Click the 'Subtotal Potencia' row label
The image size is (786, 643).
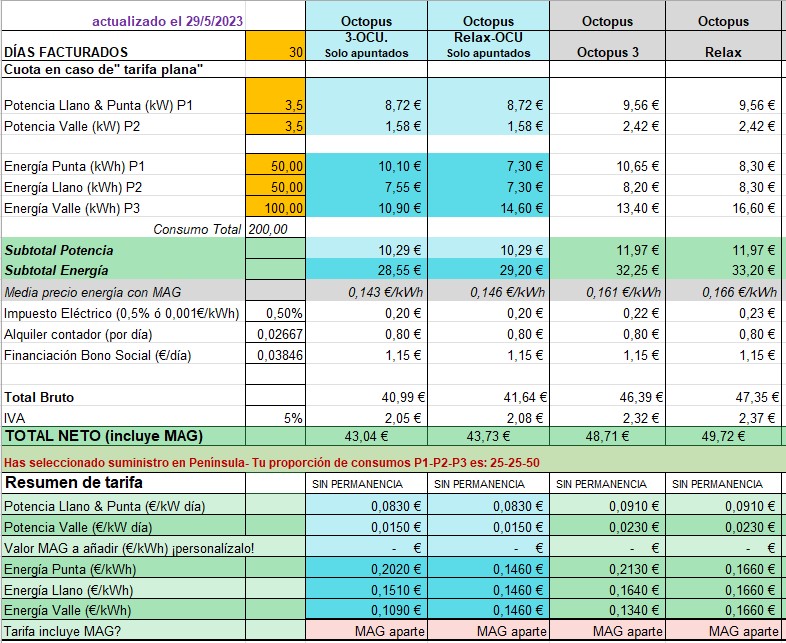coord(59,250)
